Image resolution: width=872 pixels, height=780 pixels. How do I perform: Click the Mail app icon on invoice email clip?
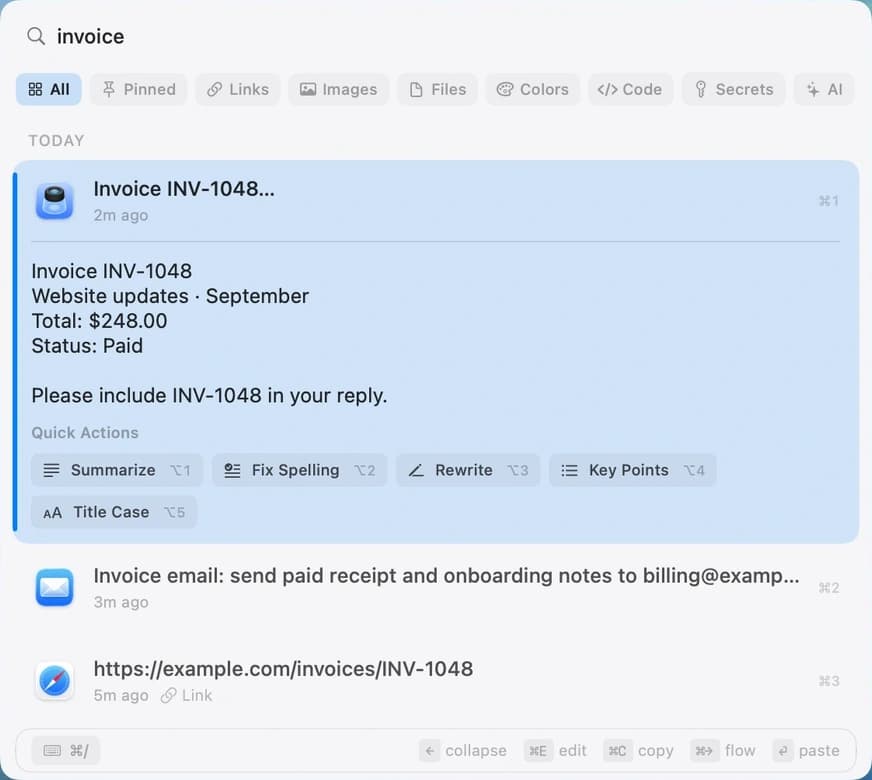click(x=54, y=587)
